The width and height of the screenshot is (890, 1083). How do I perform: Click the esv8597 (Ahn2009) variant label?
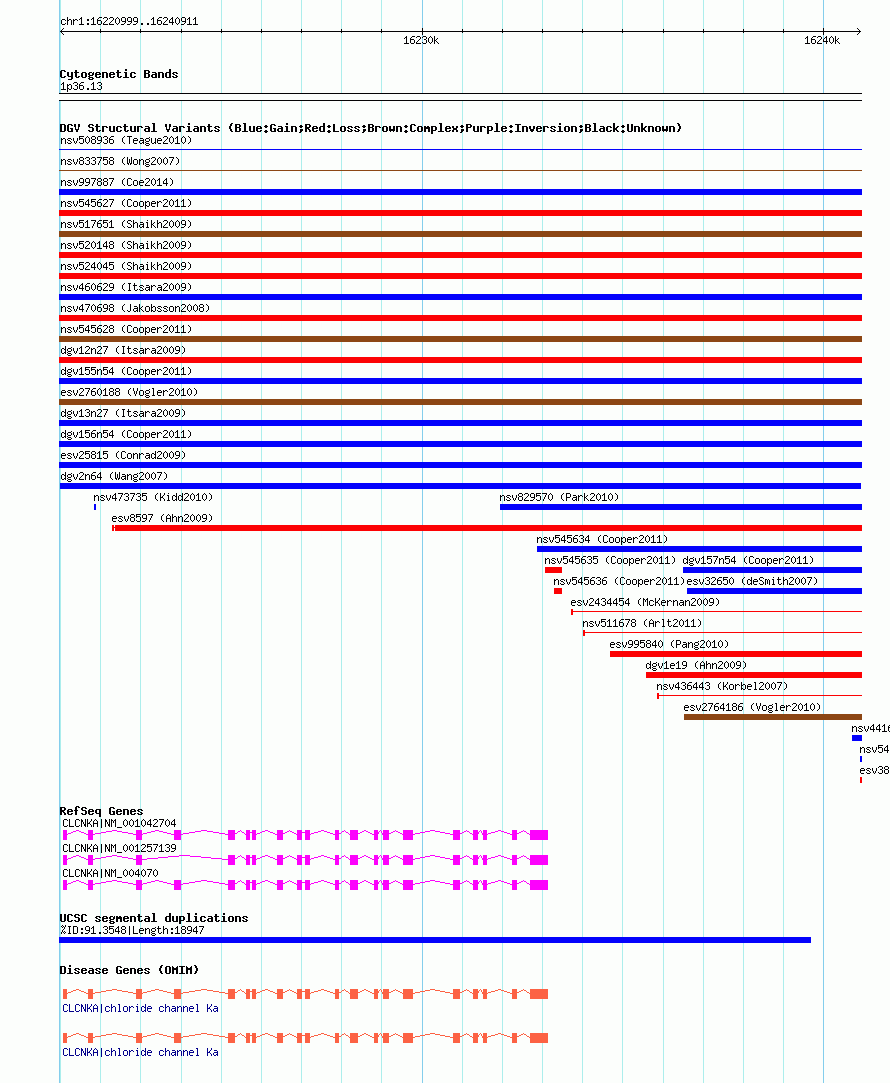pos(162,518)
